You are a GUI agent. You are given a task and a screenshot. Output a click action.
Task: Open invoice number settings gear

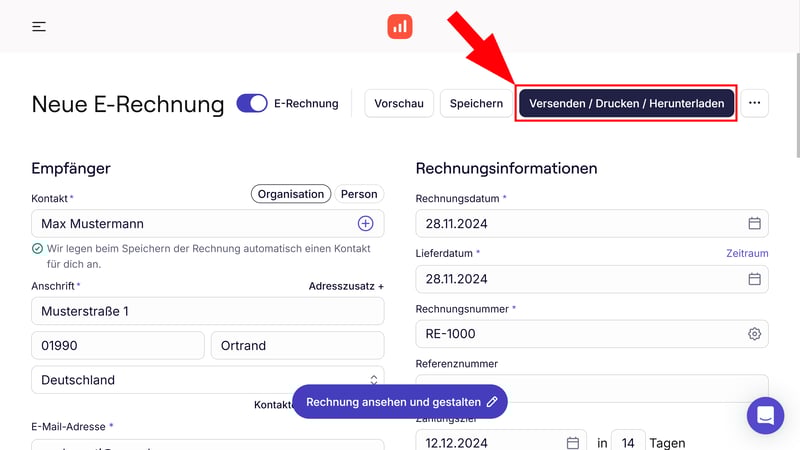point(755,334)
